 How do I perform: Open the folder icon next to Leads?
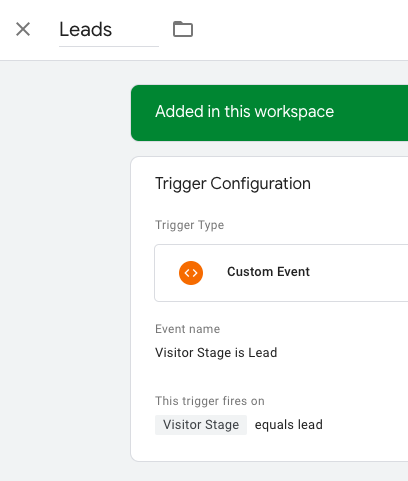(x=183, y=29)
